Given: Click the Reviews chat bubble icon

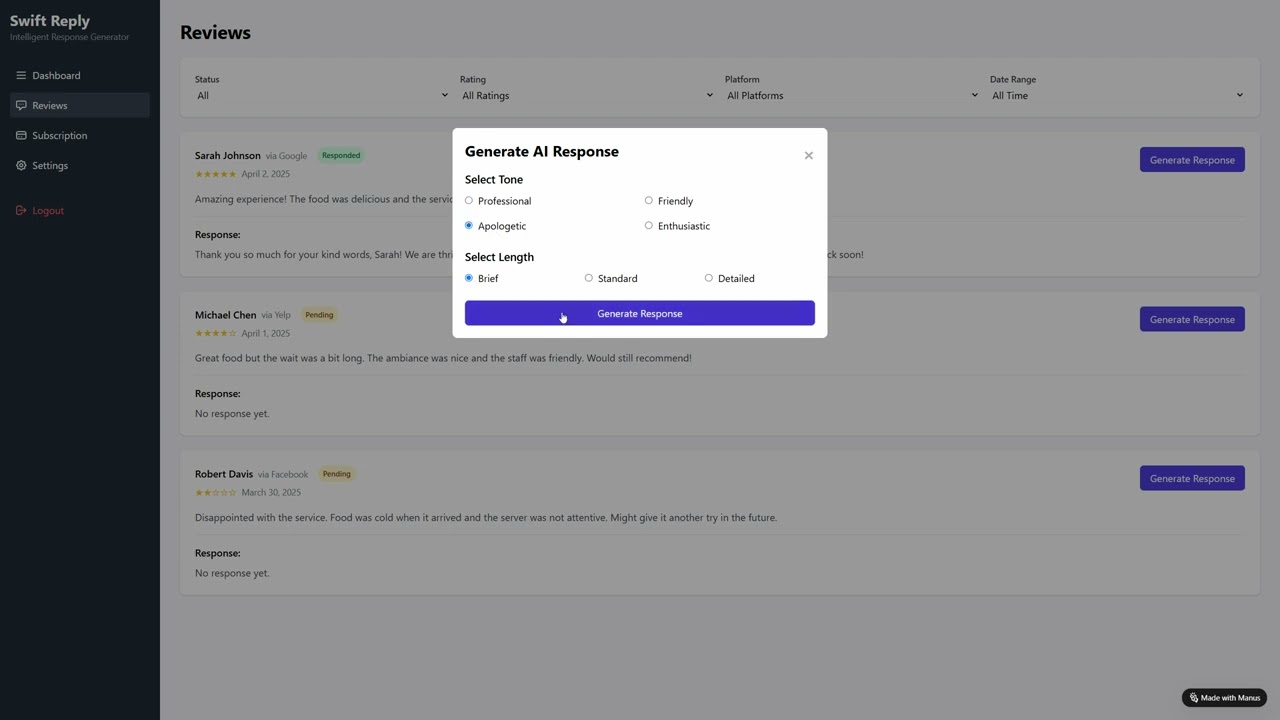Looking at the screenshot, I should pos(21,105).
